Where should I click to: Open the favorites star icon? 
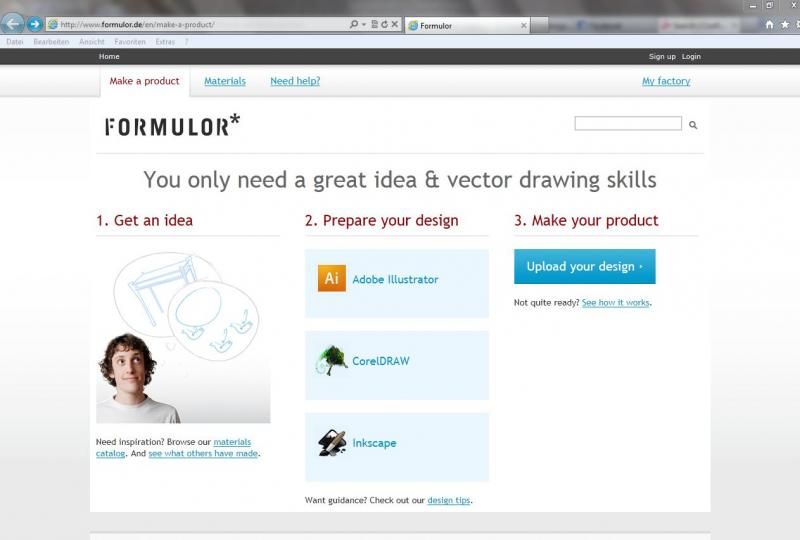[x=785, y=24]
